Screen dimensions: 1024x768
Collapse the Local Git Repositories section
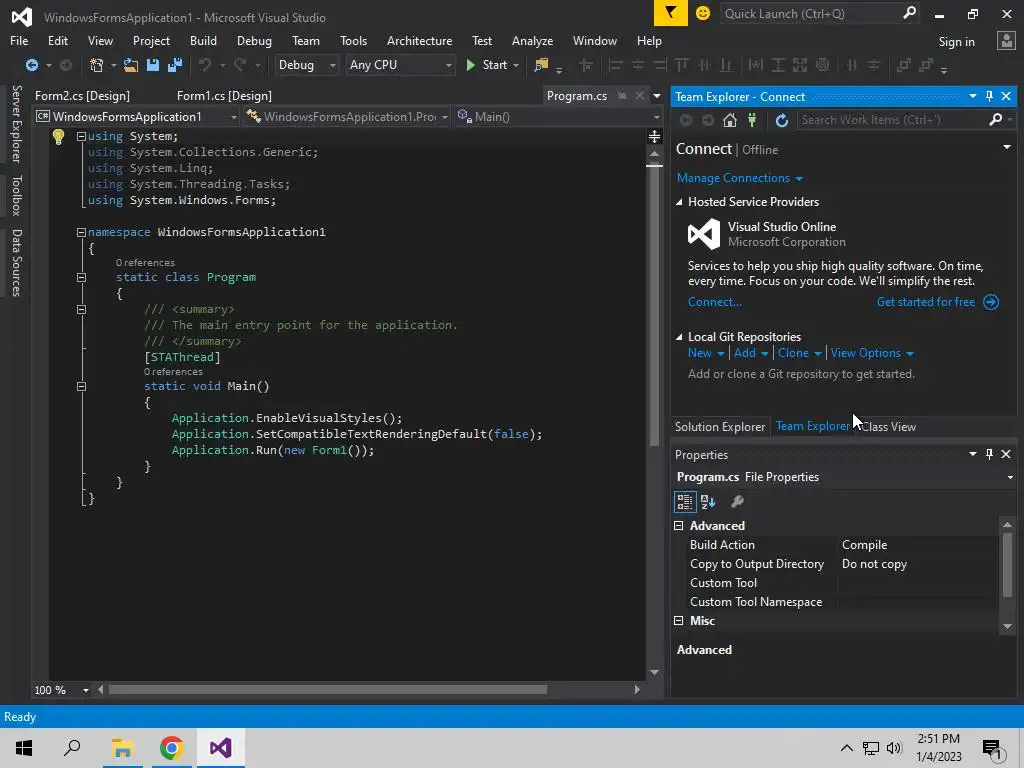(x=679, y=337)
